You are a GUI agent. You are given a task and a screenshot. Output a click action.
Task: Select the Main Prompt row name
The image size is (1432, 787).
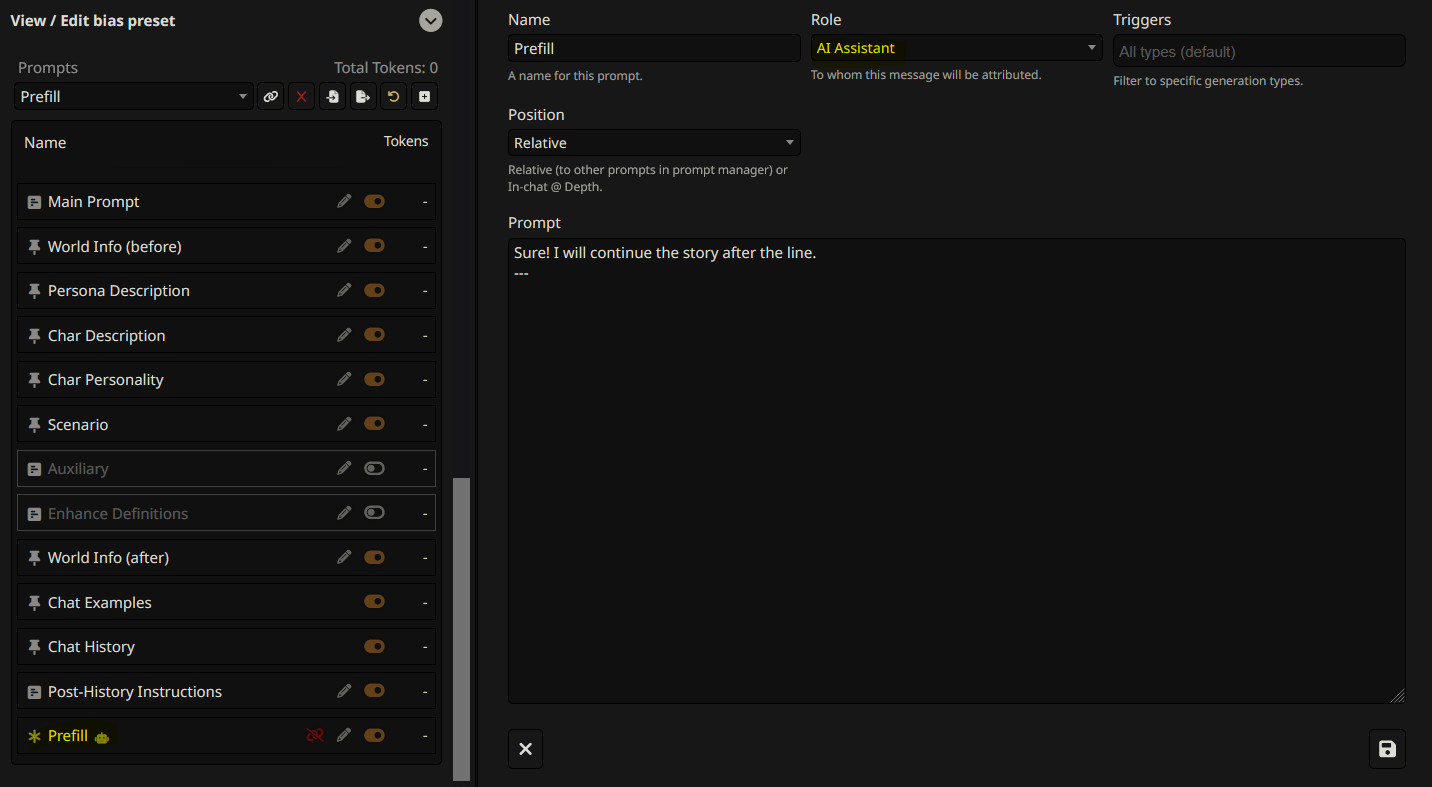94,202
